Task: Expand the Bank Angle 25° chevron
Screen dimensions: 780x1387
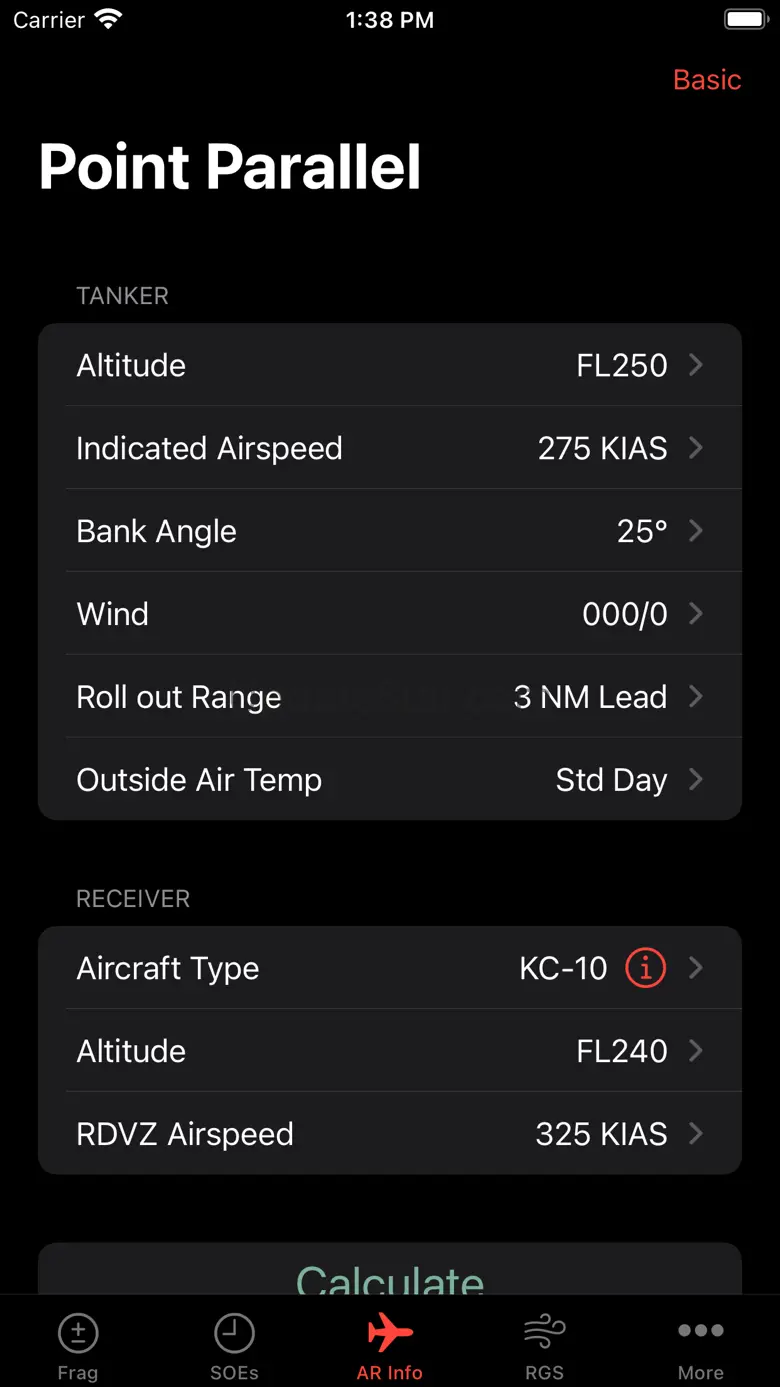Action: click(696, 531)
